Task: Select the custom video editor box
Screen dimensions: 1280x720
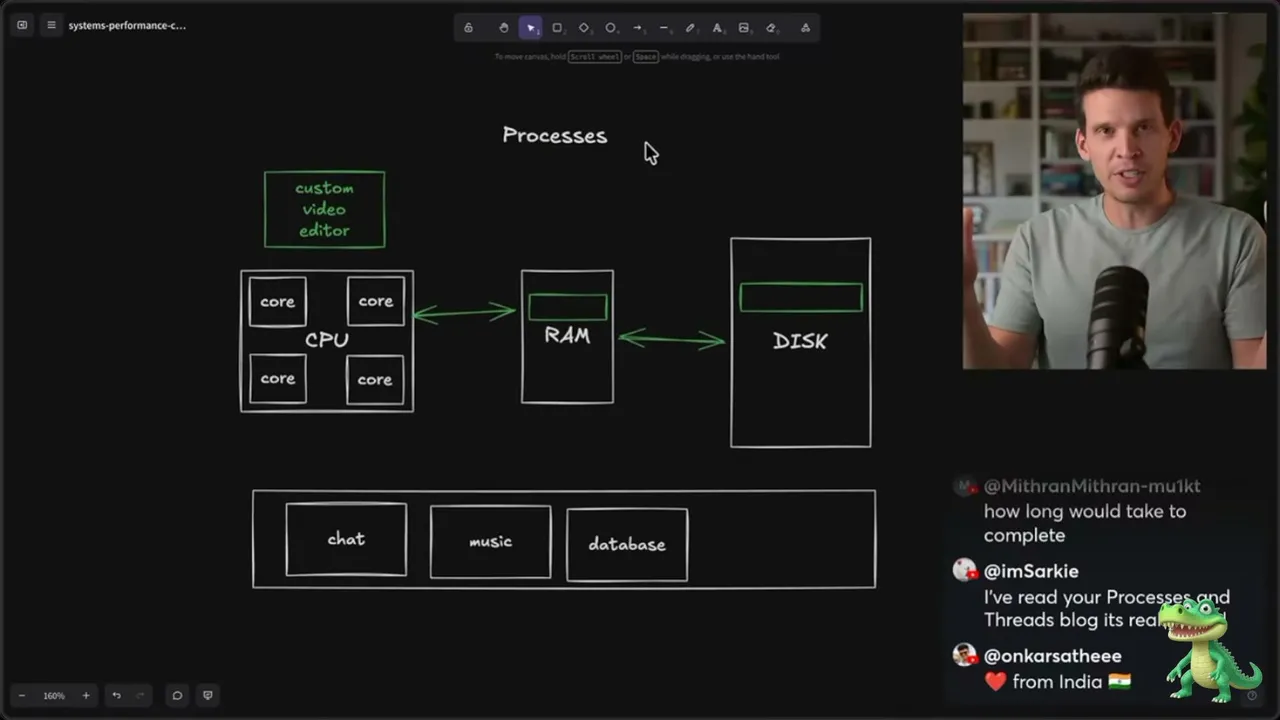Action: coord(324,209)
